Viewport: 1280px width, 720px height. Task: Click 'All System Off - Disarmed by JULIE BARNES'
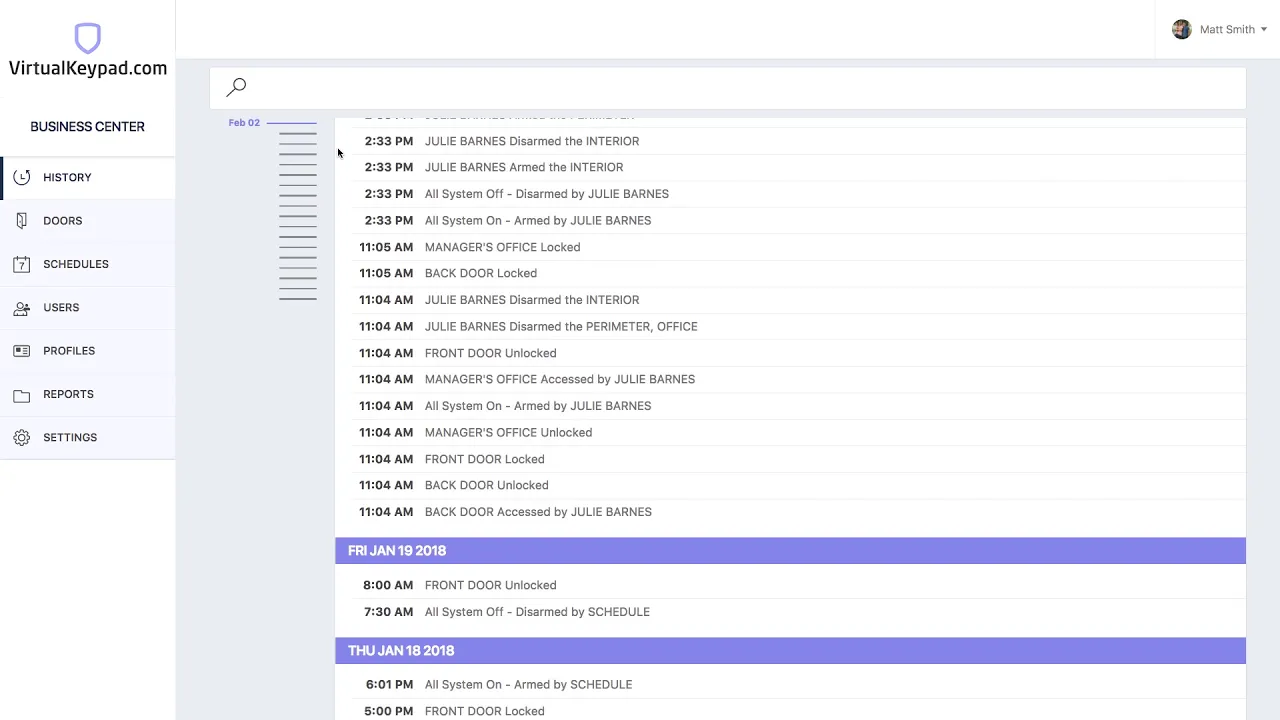(546, 194)
